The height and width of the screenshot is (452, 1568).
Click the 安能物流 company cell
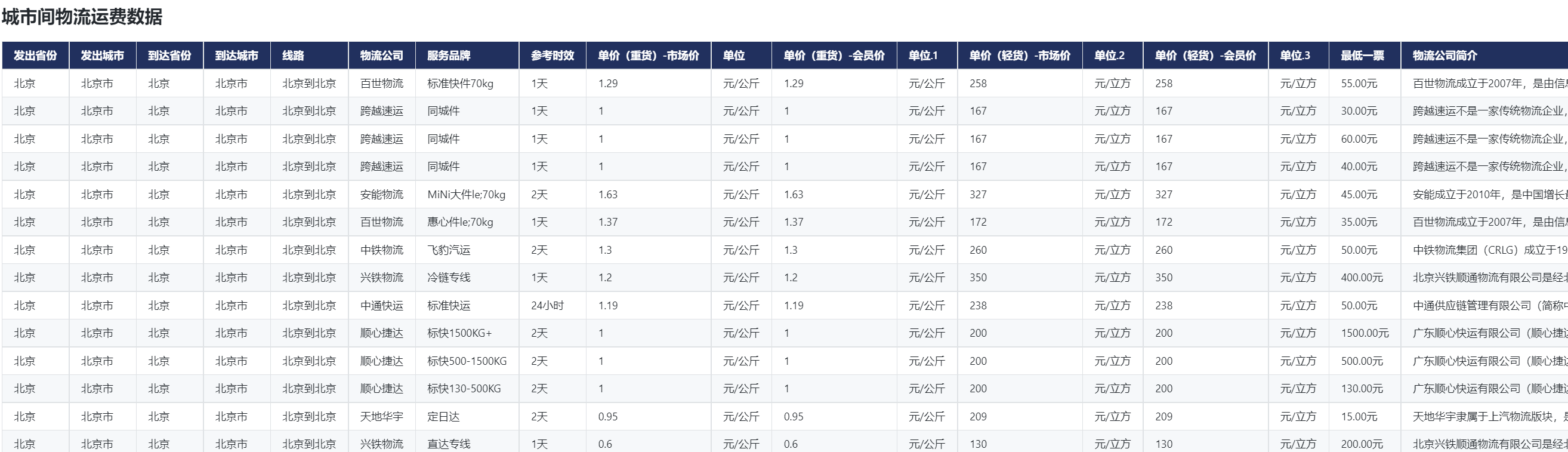(382, 194)
